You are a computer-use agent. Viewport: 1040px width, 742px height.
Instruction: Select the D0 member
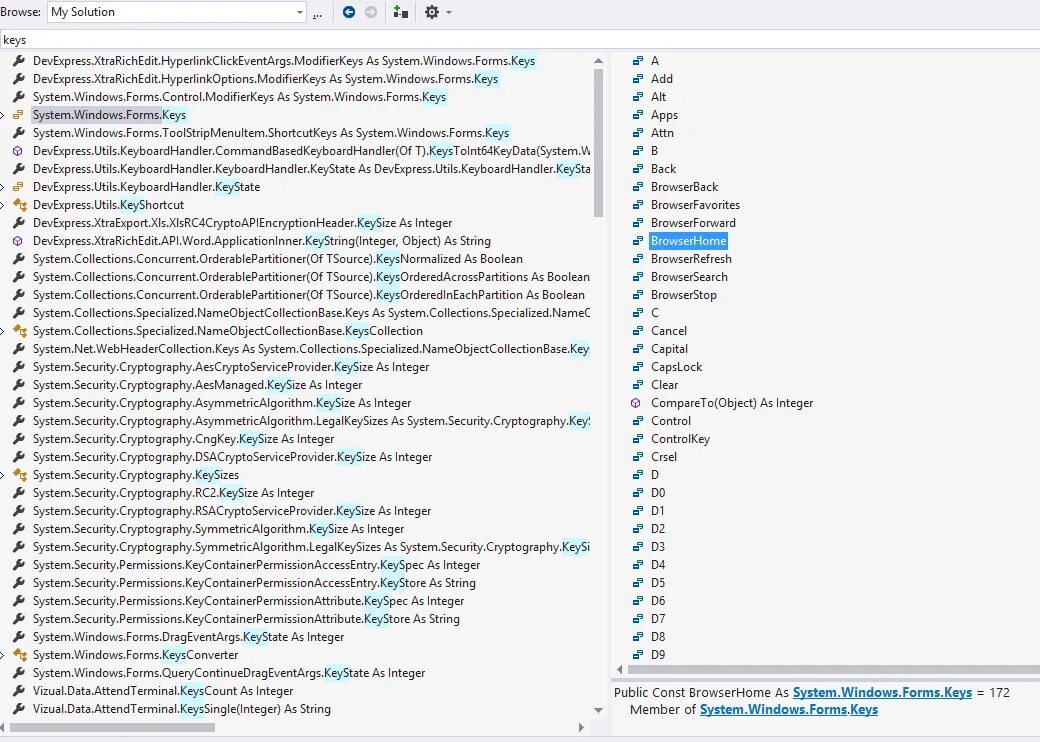click(658, 493)
